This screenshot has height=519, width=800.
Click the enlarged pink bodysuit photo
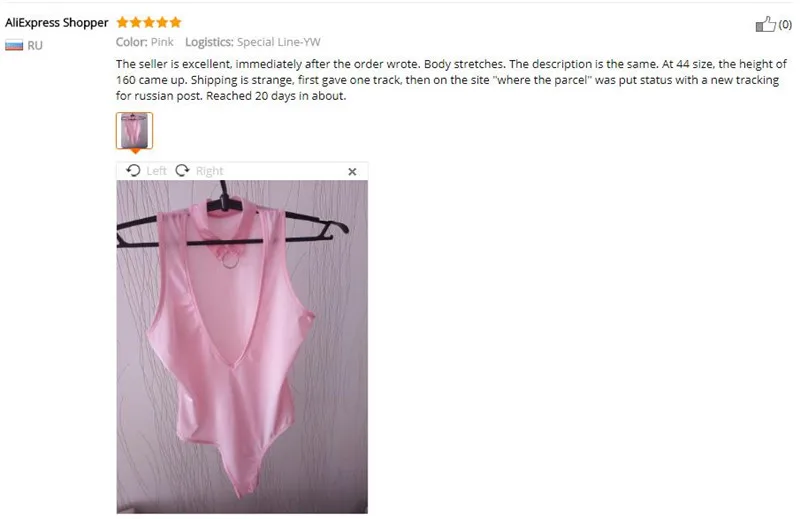(242, 347)
